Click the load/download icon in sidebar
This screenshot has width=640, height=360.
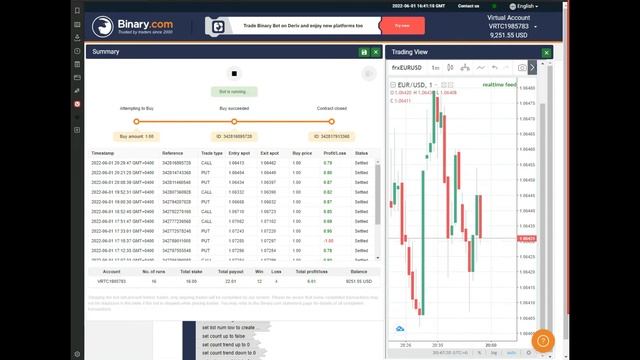point(77,38)
